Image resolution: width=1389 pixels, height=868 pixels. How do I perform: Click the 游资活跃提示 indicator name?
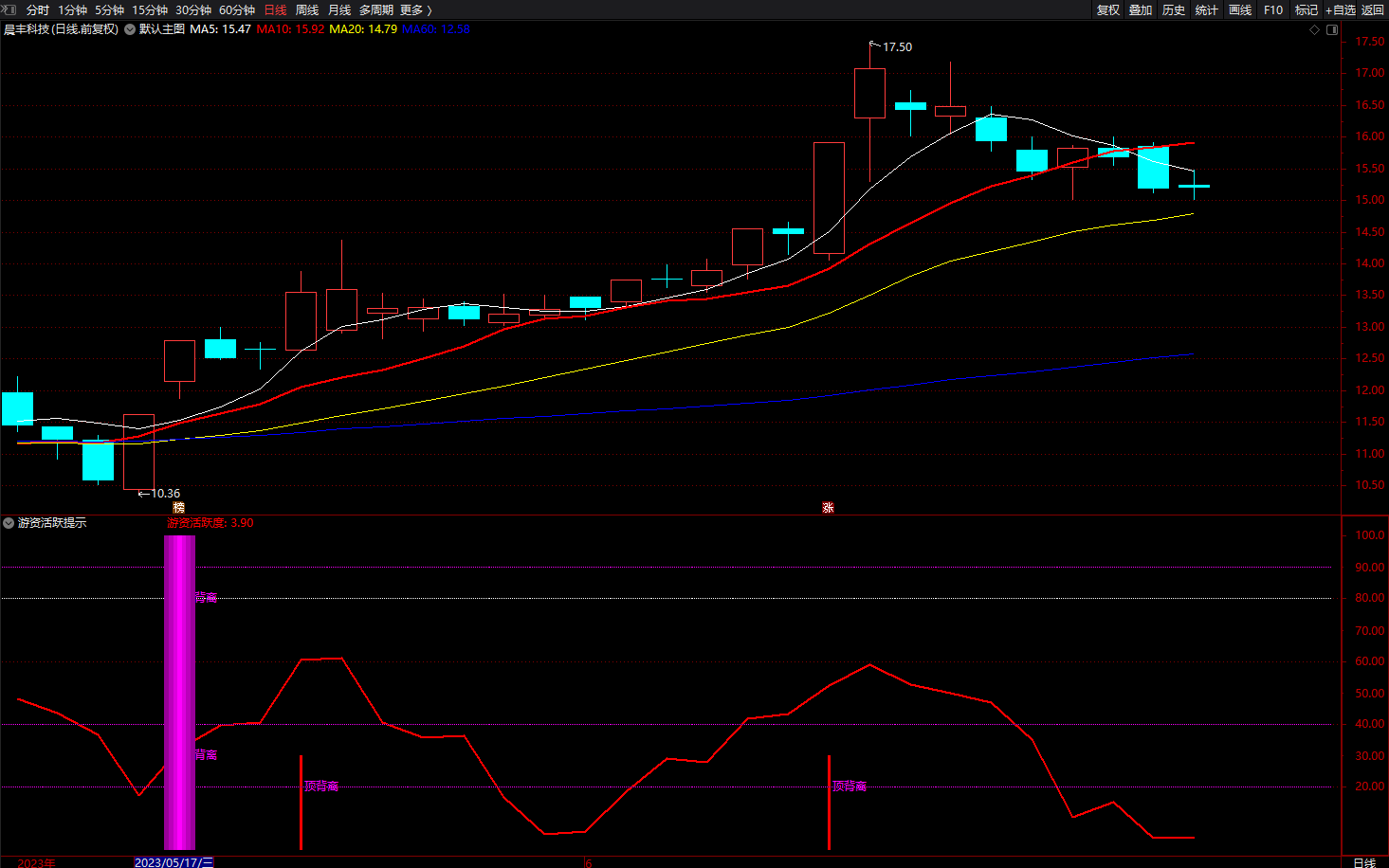tap(52, 523)
